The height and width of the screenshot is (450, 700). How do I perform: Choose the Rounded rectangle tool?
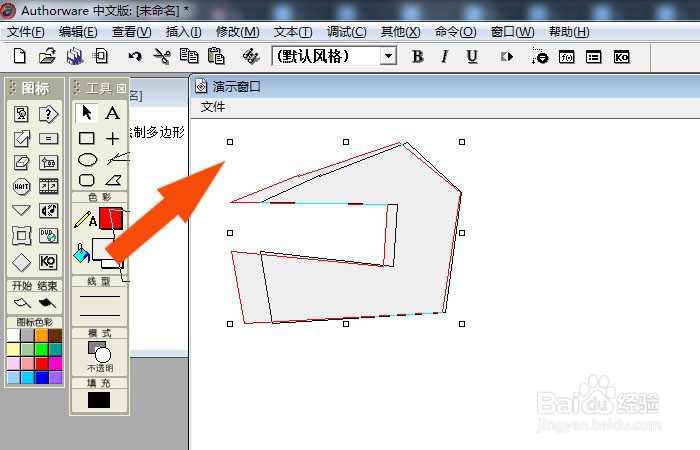tap(87, 180)
